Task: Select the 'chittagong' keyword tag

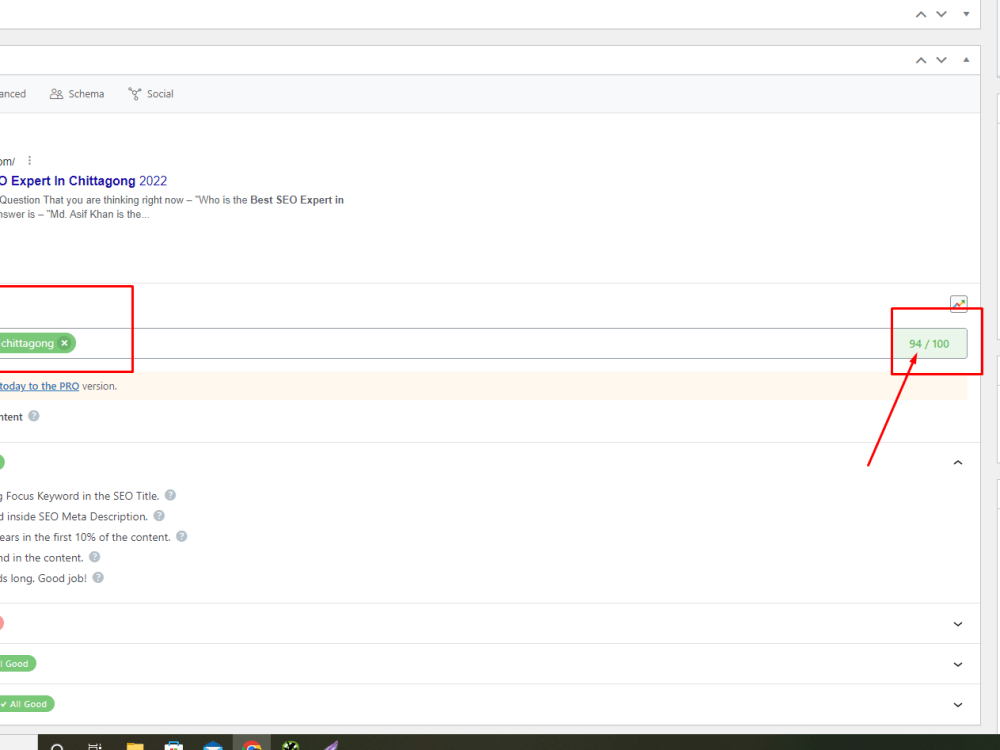Action: coord(27,343)
